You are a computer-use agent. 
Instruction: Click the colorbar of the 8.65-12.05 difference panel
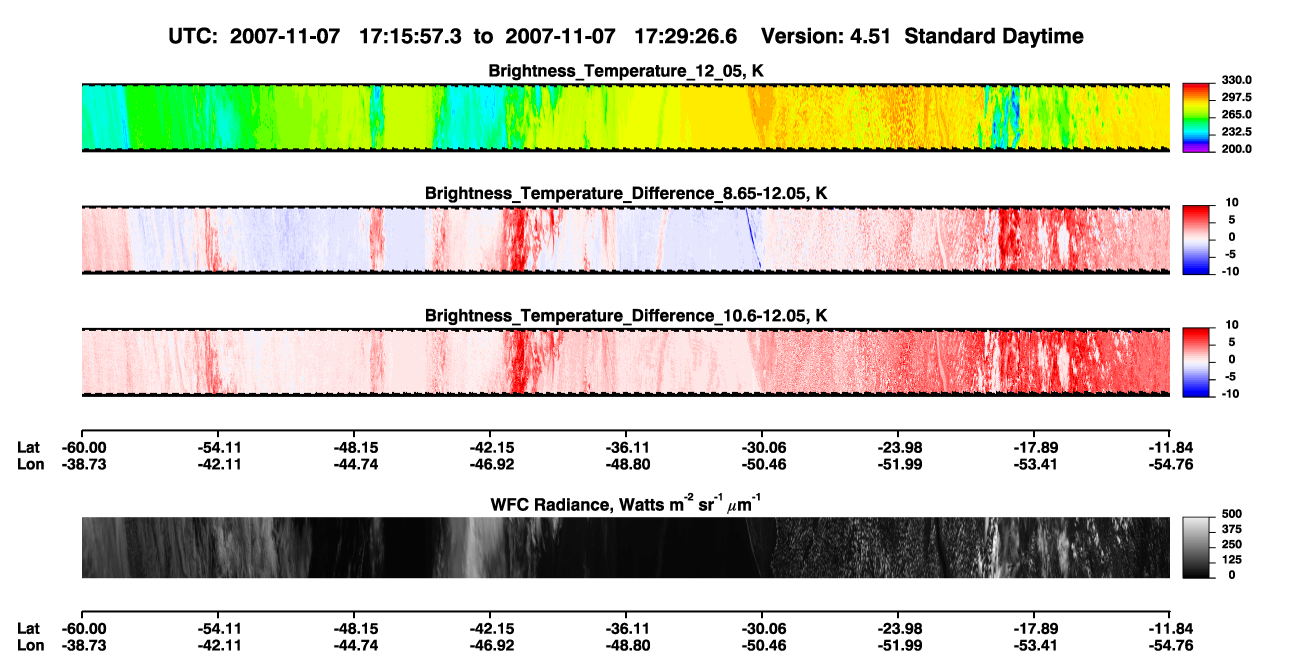click(x=1196, y=239)
